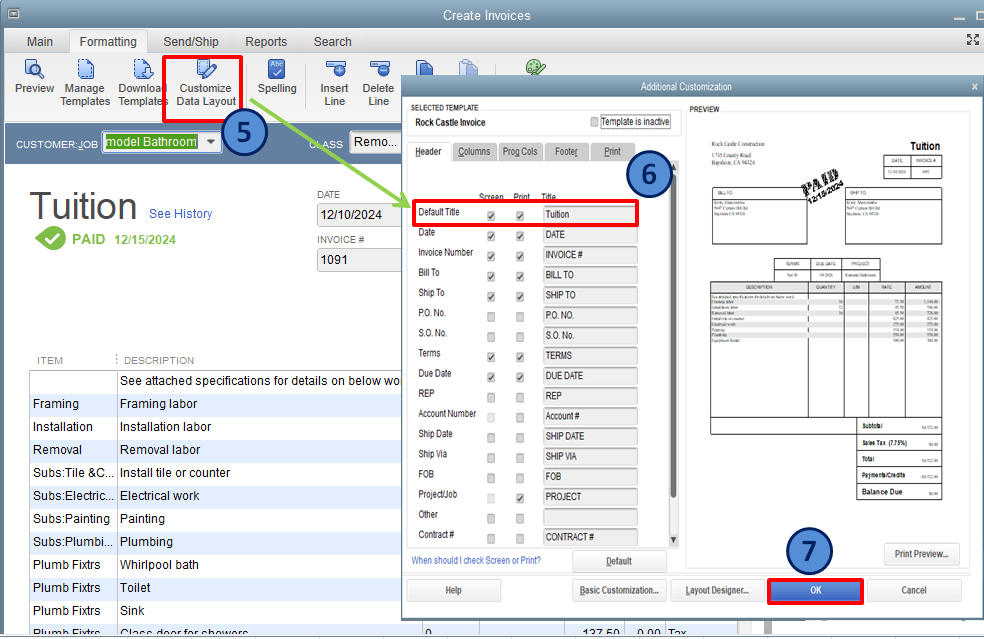Toggle Project/Job Print checkbox
The height and width of the screenshot is (639, 984).
(x=520, y=498)
